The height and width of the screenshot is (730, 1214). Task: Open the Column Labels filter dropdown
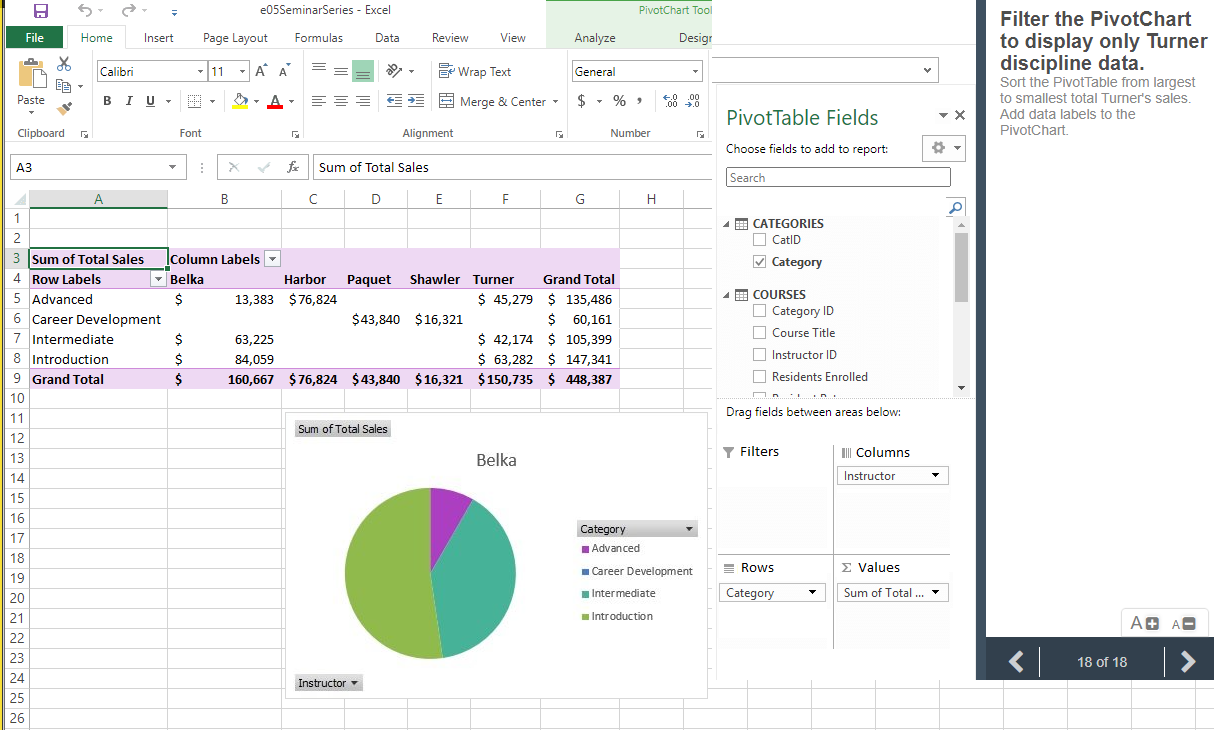(272, 258)
